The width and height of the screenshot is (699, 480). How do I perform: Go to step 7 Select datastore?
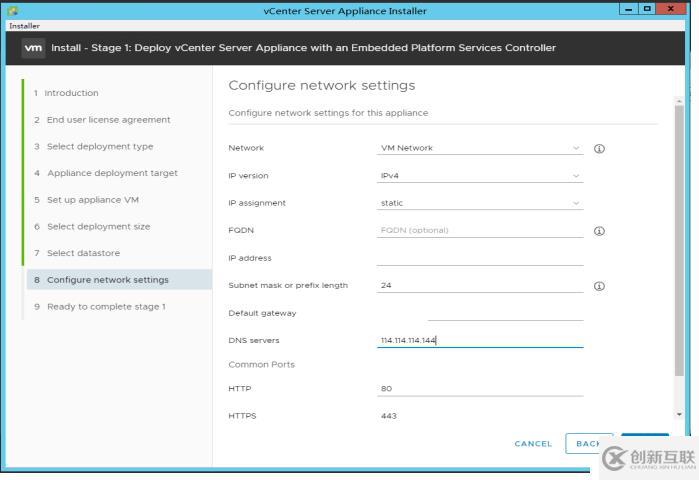coord(77,253)
